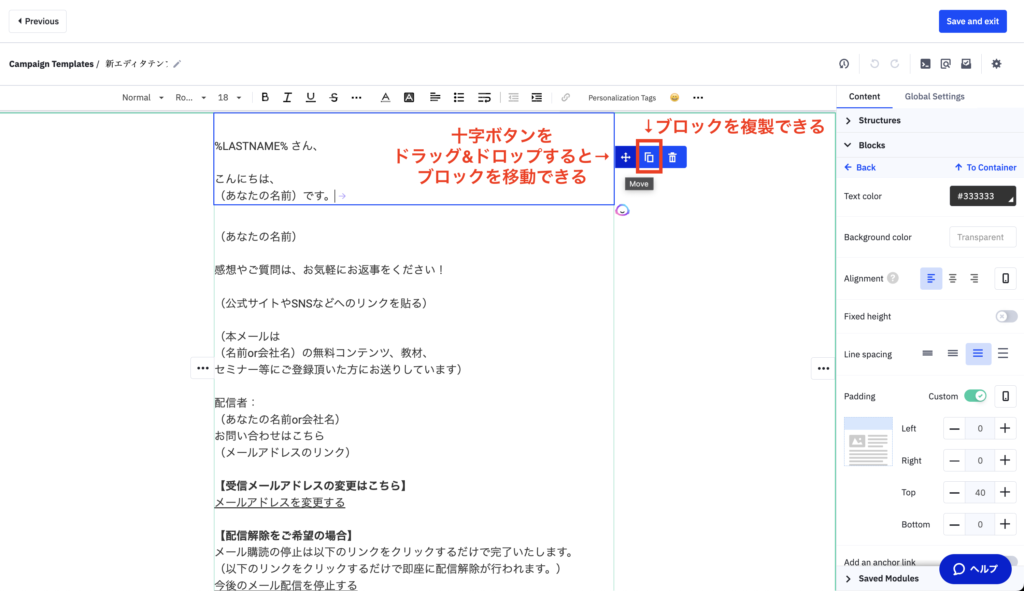Open editor settings with the gear icon
This screenshot has height=591, width=1024.
point(996,64)
